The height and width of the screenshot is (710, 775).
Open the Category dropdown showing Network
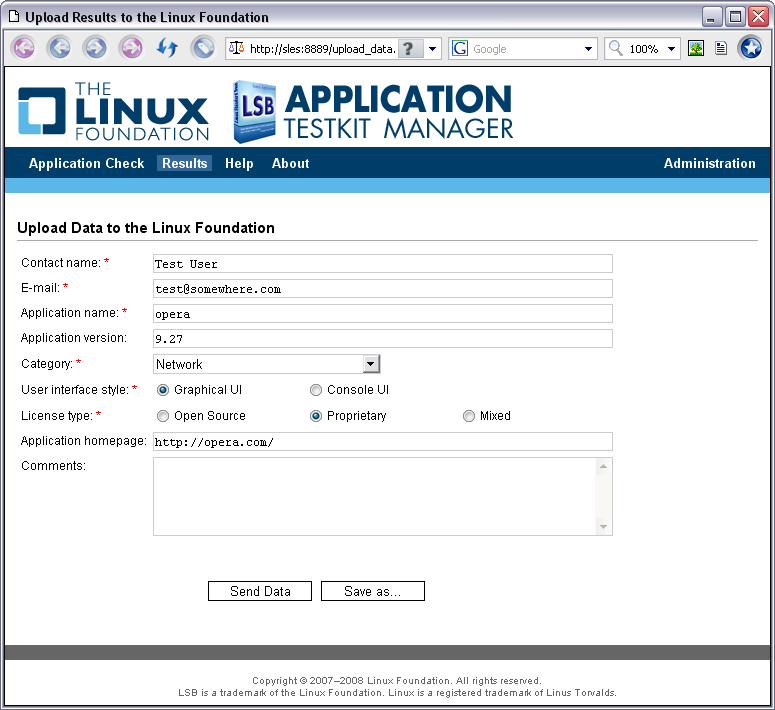pyautogui.click(x=267, y=364)
